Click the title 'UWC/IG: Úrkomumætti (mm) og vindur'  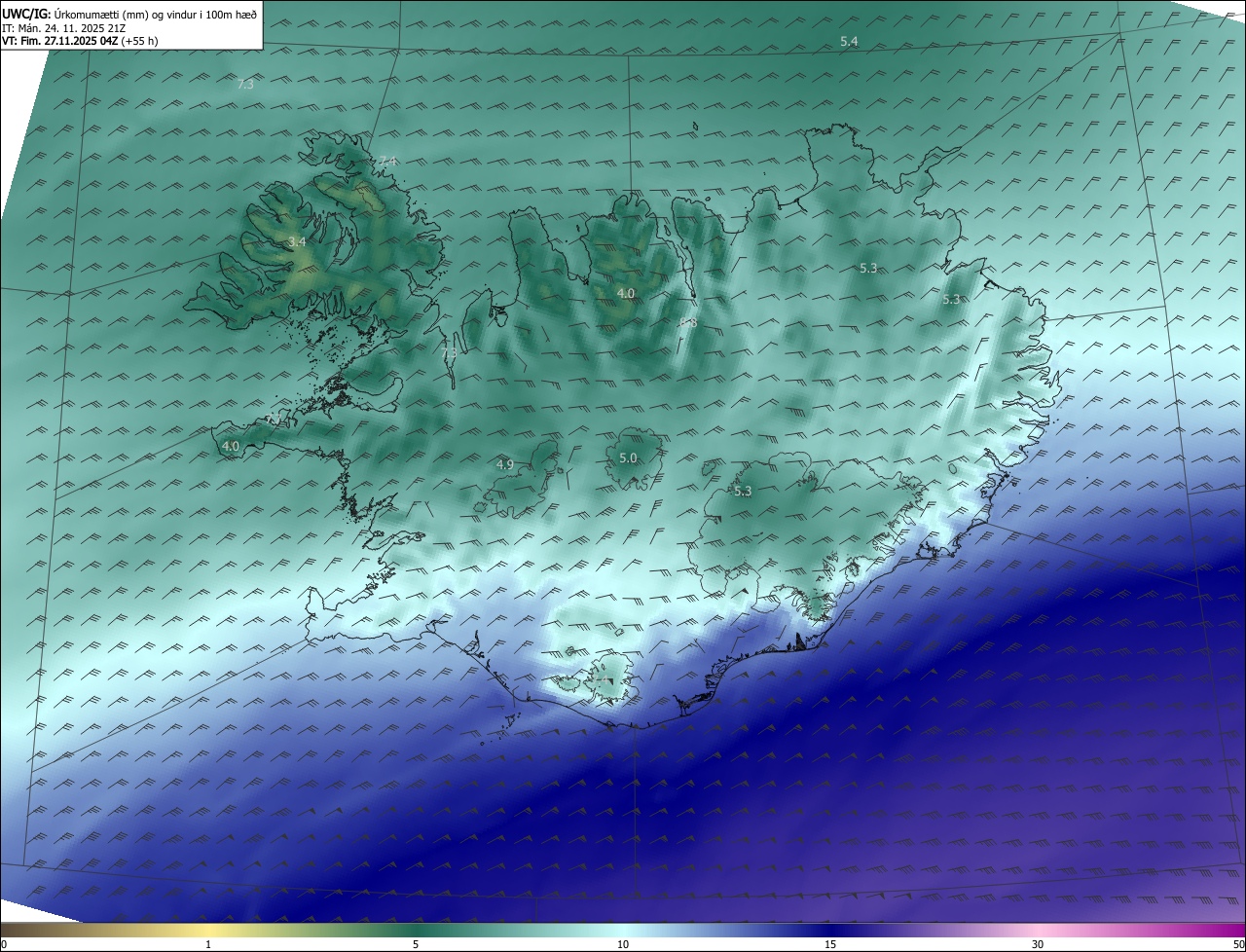[129, 14]
